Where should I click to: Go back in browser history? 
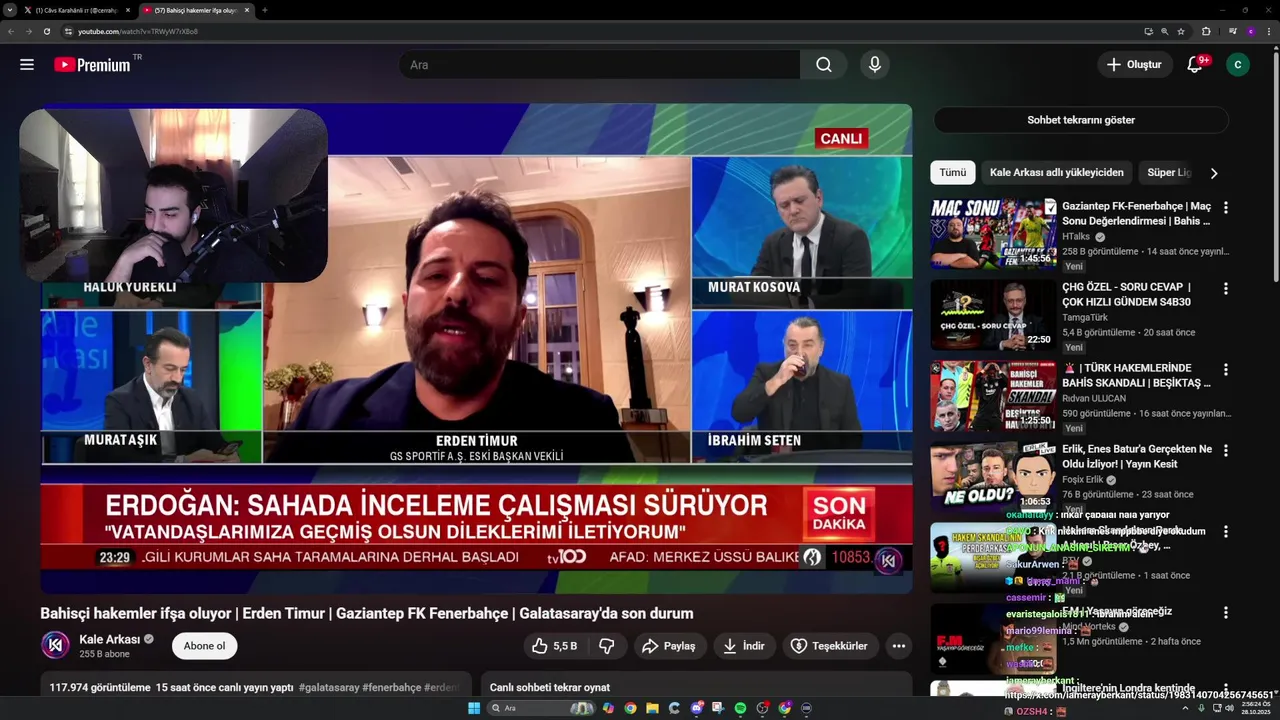coord(11,31)
